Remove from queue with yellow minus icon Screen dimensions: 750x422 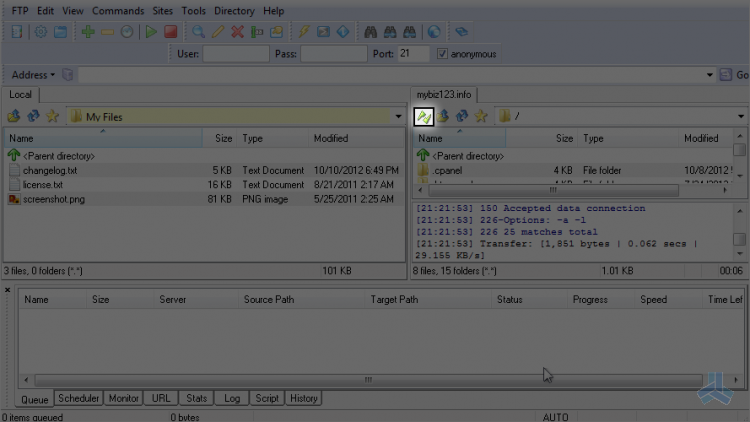click(107, 32)
